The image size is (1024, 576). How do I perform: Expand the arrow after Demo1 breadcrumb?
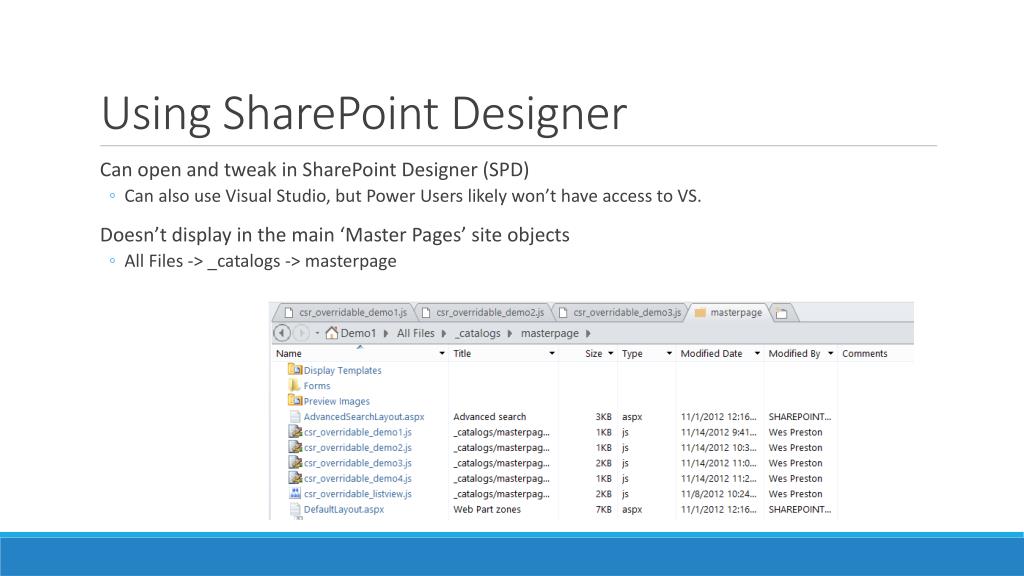[386, 333]
